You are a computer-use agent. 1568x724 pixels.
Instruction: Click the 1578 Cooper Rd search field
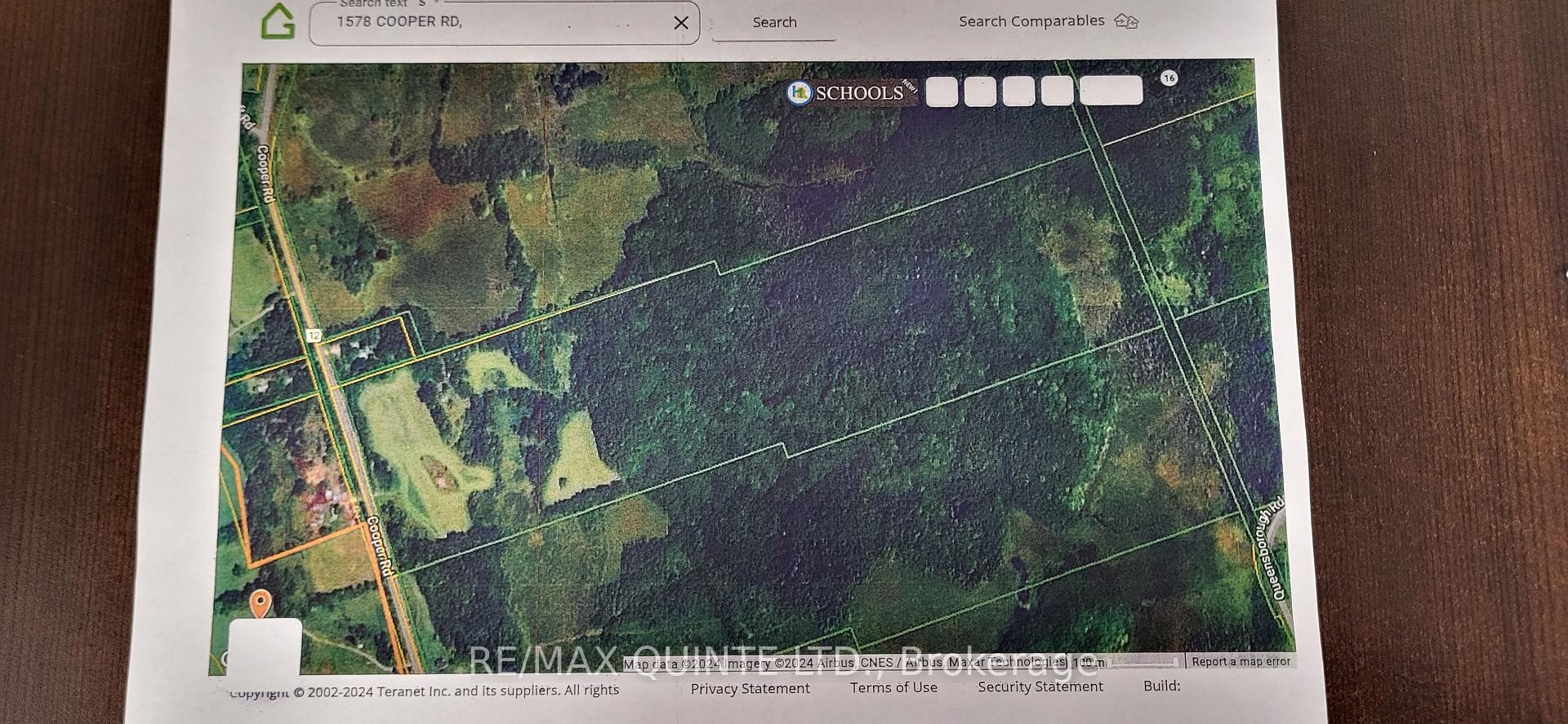490,23
